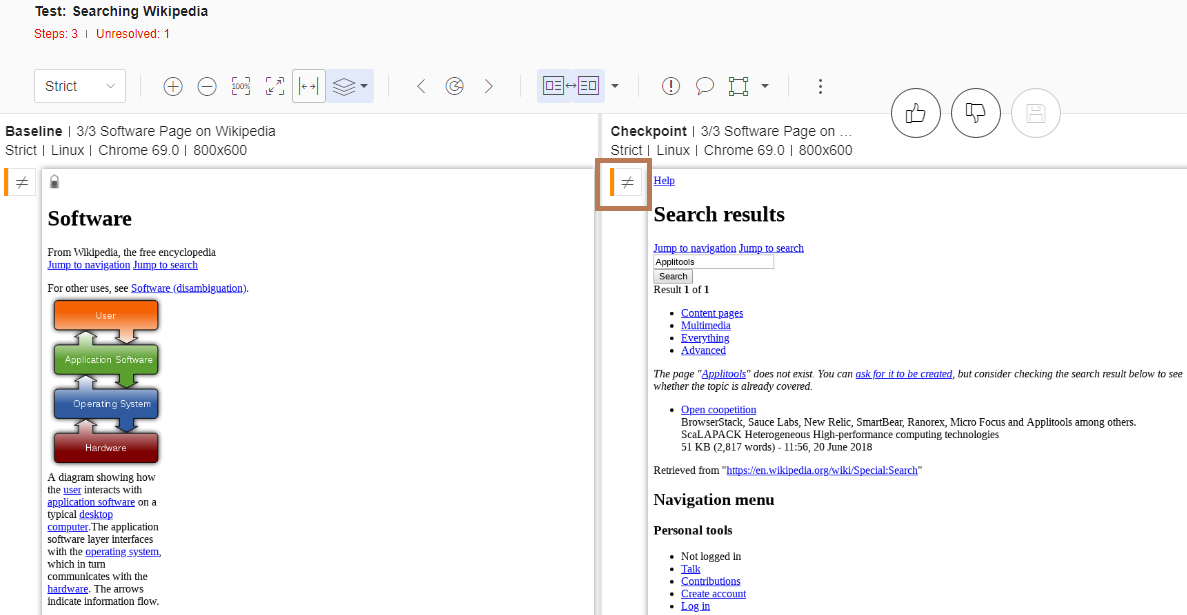1187x615 pixels.
Task: Click the Log in link
Action: pyautogui.click(x=695, y=606)
